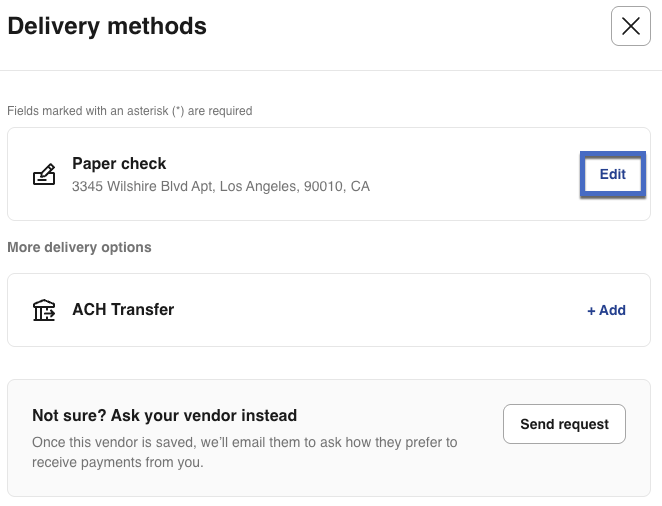Click the plus sign beside Add

pos(591,310)
